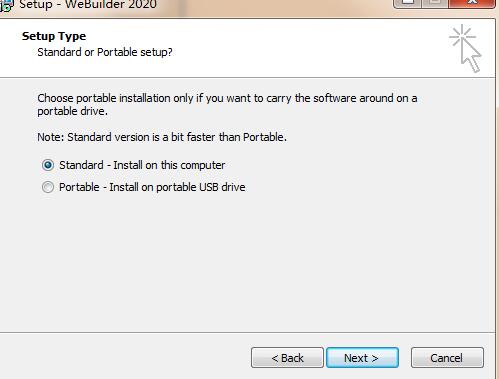This screenshot has width=499, height=379.
Task: Click the maximize button in title bar
Action: click(435, 3)
